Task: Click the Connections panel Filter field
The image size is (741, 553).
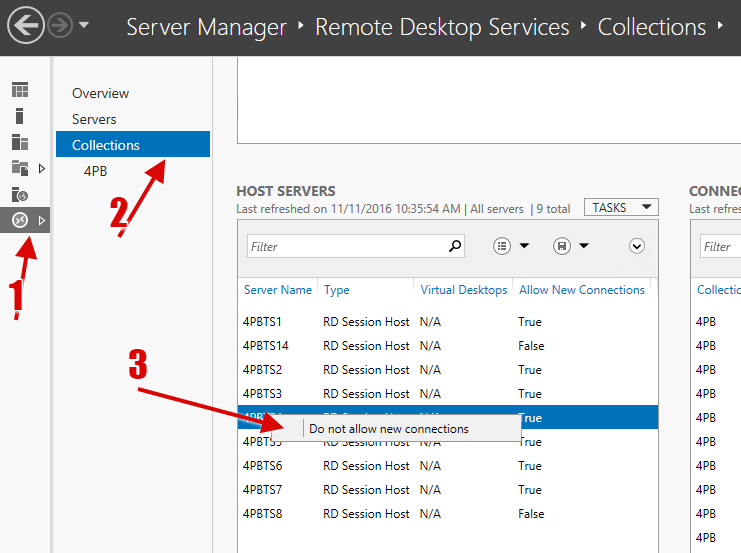Action: pyautogui.click(x=720, y=246)
